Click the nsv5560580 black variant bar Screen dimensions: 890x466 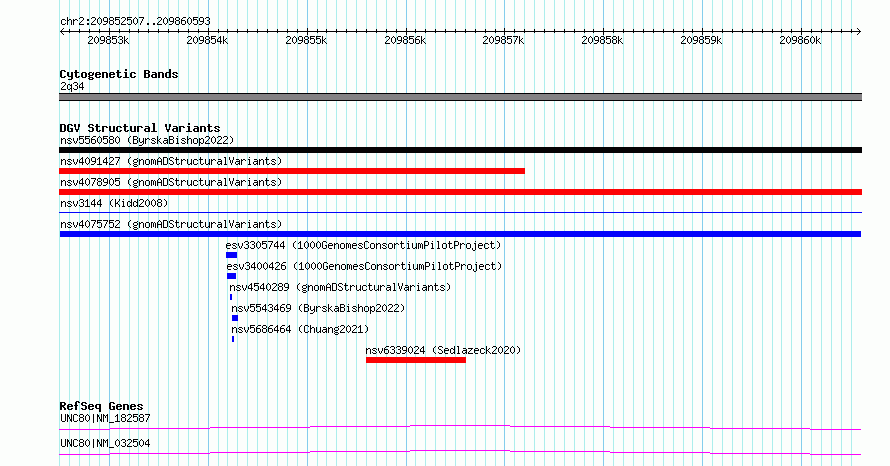tap(460, 150)
